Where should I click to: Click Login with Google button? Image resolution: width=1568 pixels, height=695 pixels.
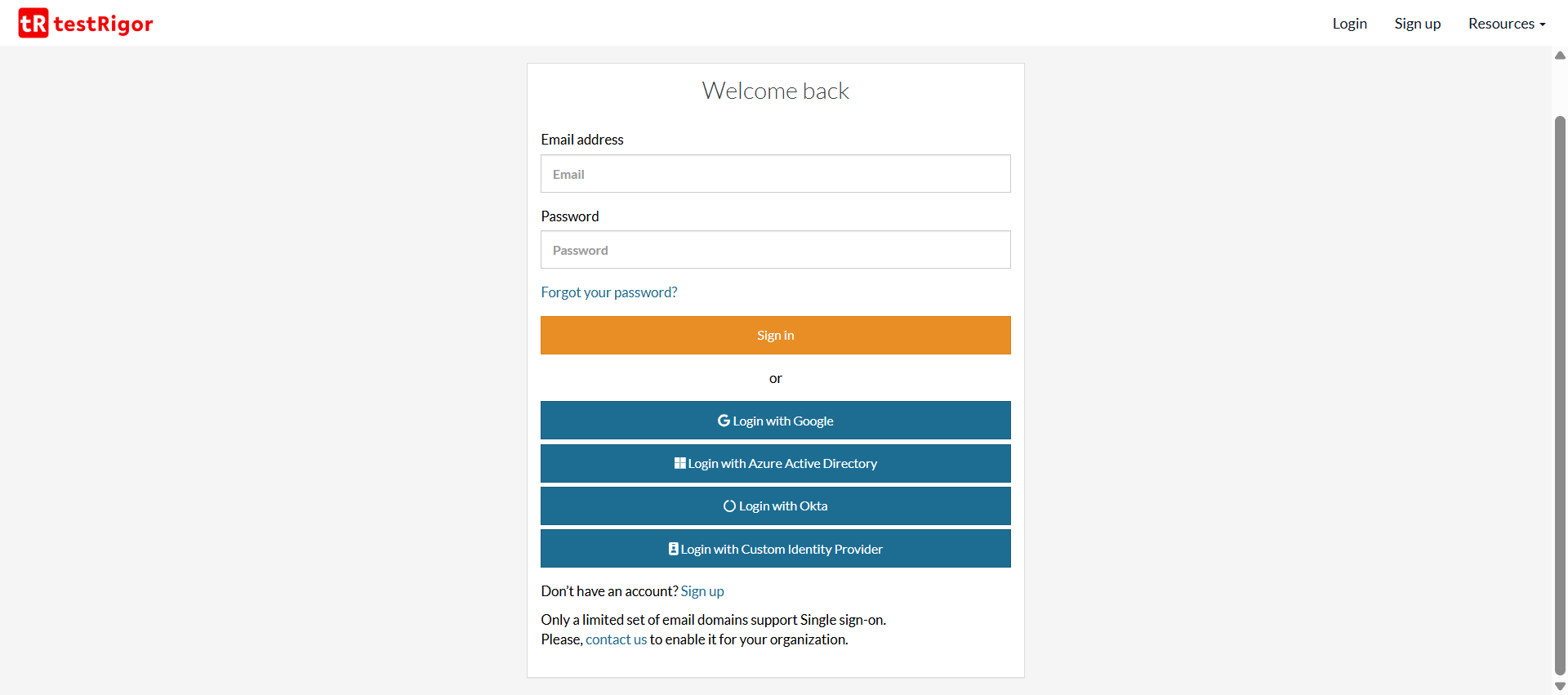[x=775, y=420]
